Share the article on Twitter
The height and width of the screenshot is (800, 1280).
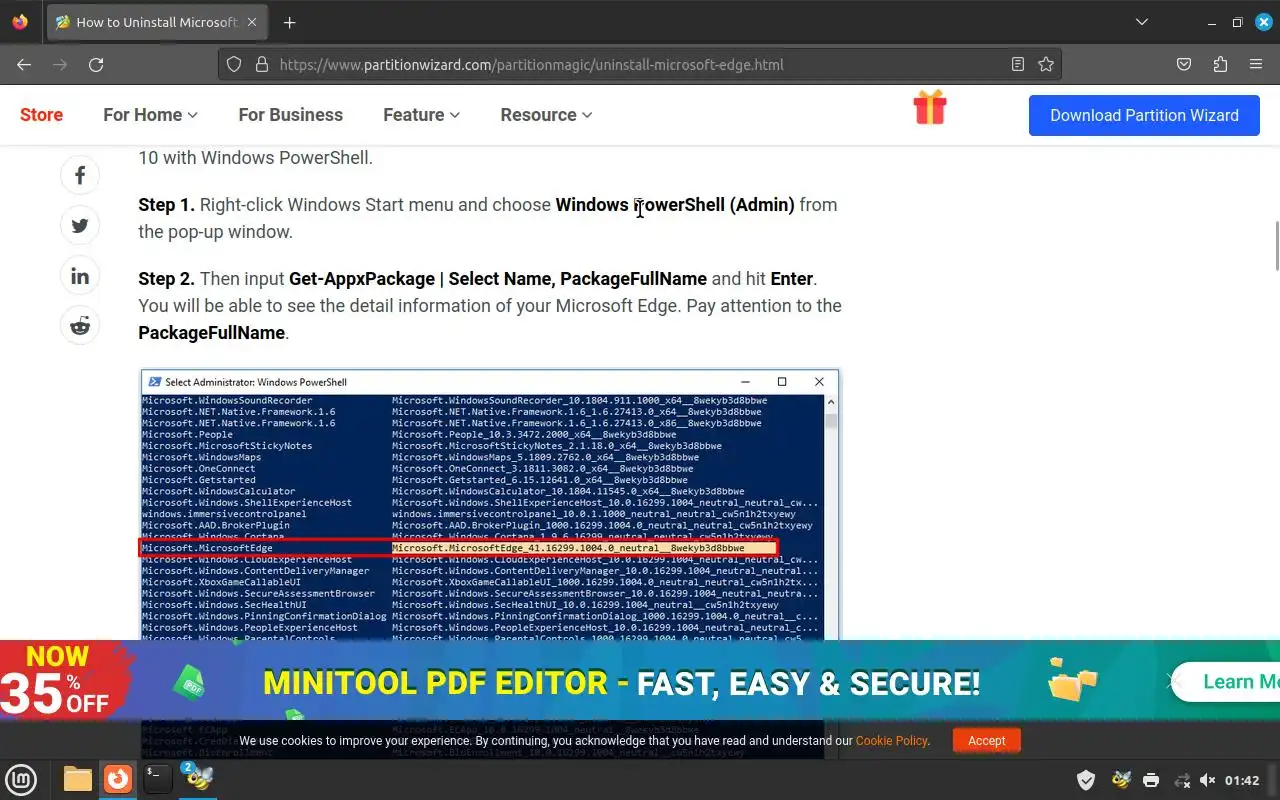[x=80, y=225]
